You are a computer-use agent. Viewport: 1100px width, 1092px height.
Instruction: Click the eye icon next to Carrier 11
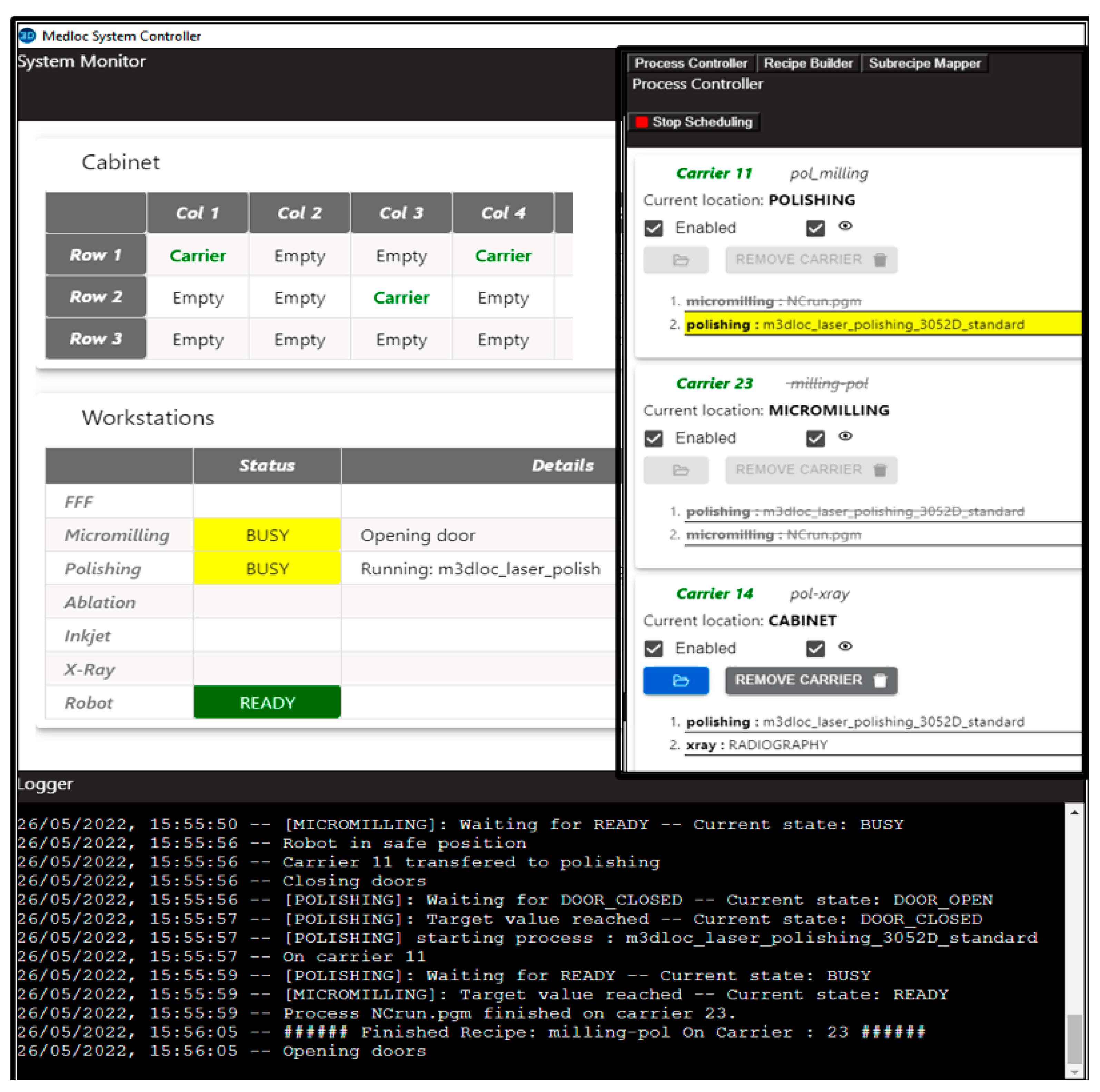pyautogui.click(x=845, y=226)
